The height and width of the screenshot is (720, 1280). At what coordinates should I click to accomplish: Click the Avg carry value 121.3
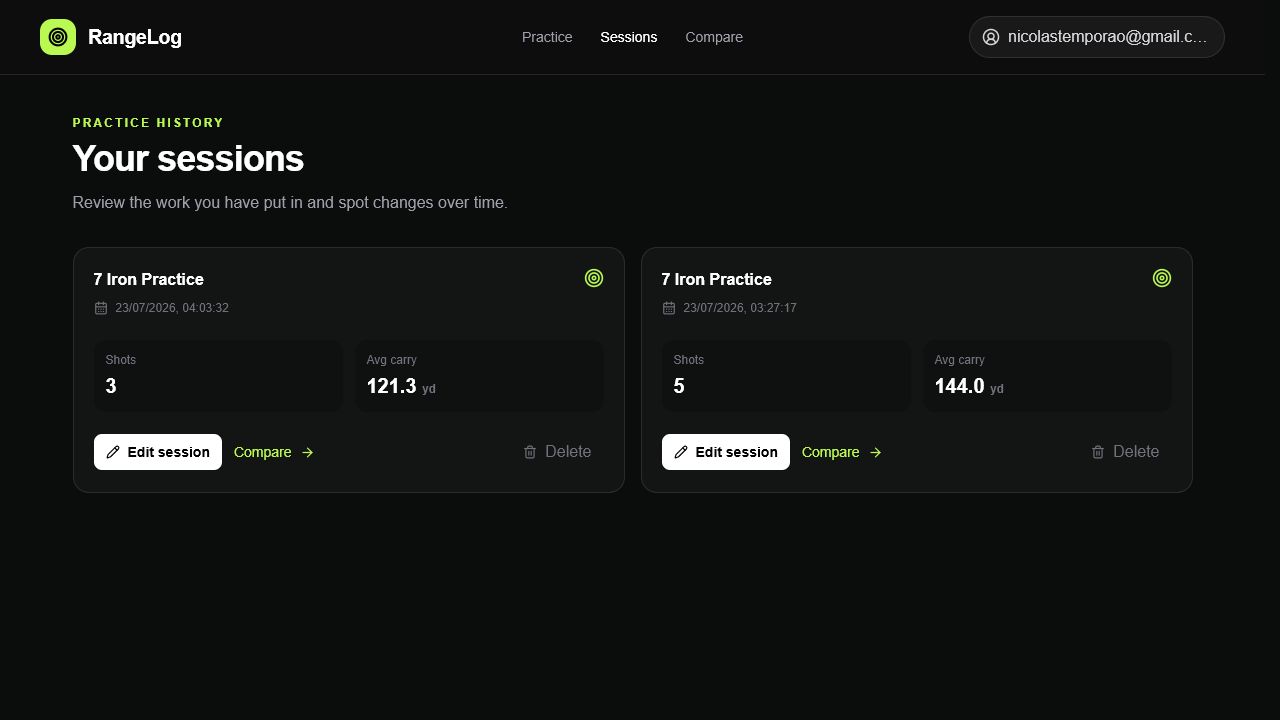coord(392,386)
